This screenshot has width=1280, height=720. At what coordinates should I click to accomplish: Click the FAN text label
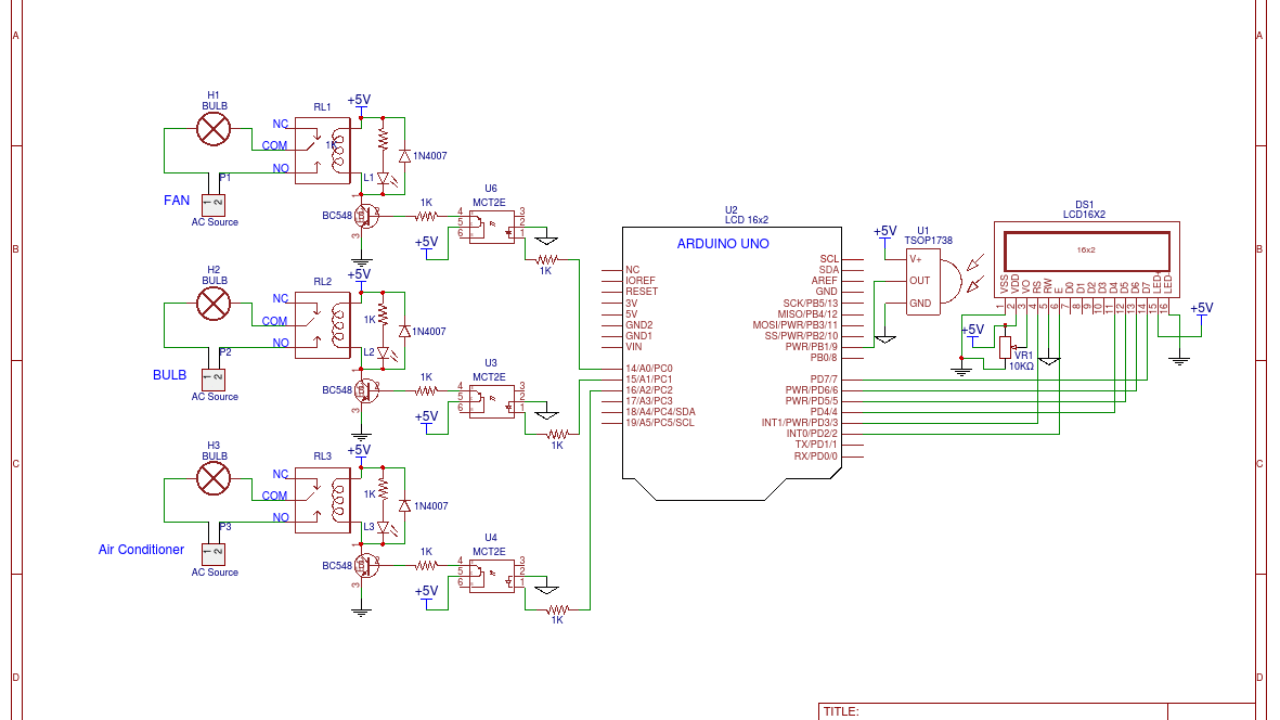pyautogui.click(x=177, y=200)
